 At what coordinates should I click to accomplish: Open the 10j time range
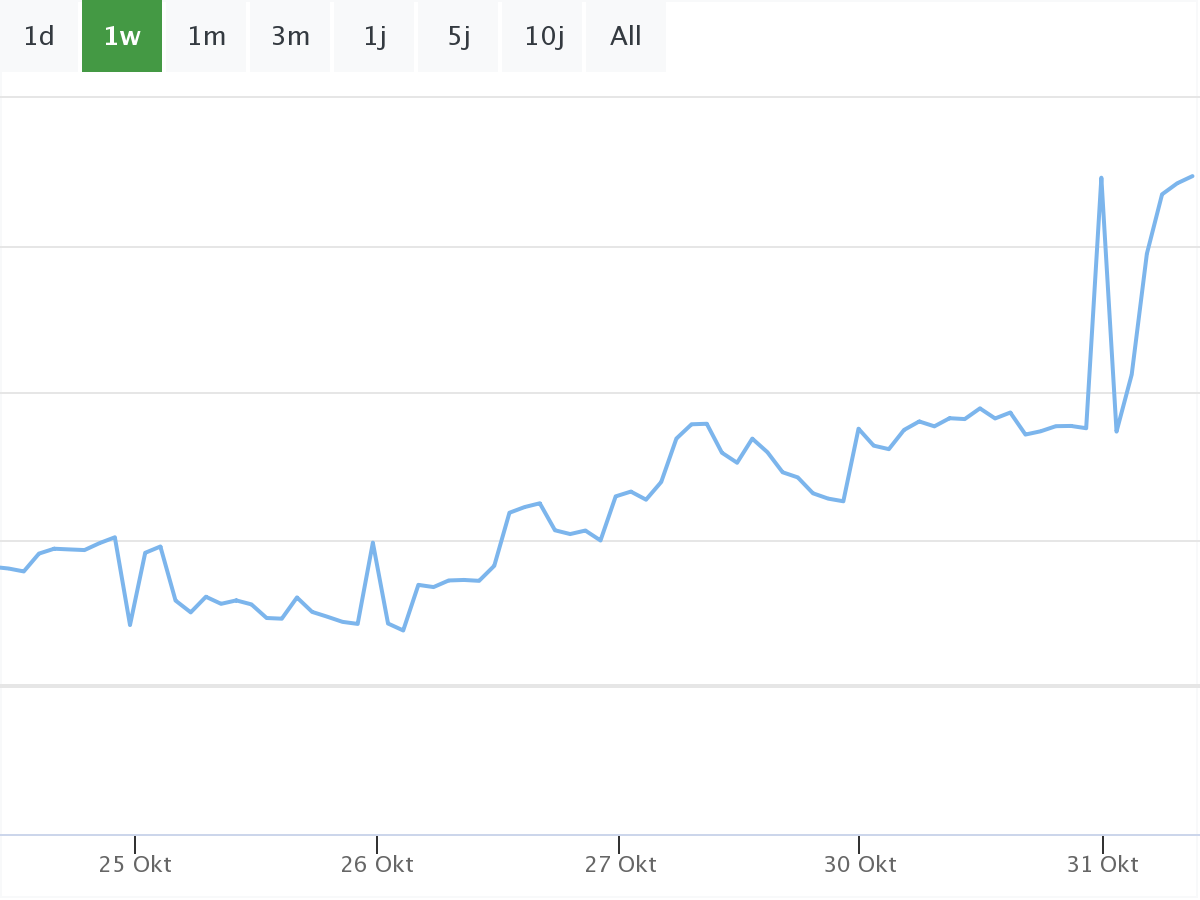[543, 37]
